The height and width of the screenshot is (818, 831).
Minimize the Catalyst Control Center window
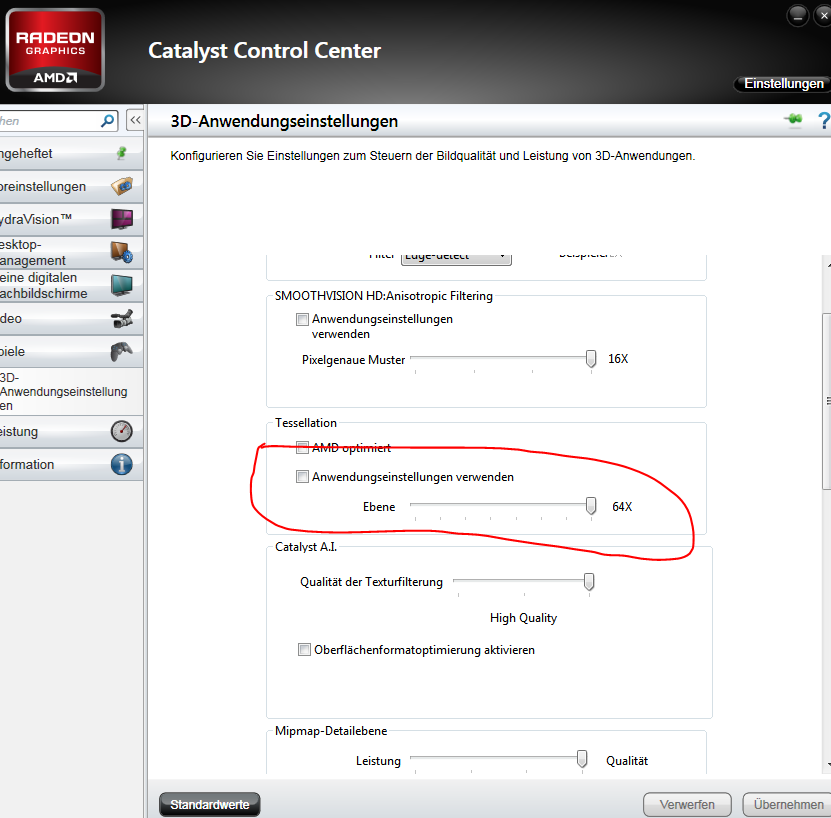pos(798,15)
